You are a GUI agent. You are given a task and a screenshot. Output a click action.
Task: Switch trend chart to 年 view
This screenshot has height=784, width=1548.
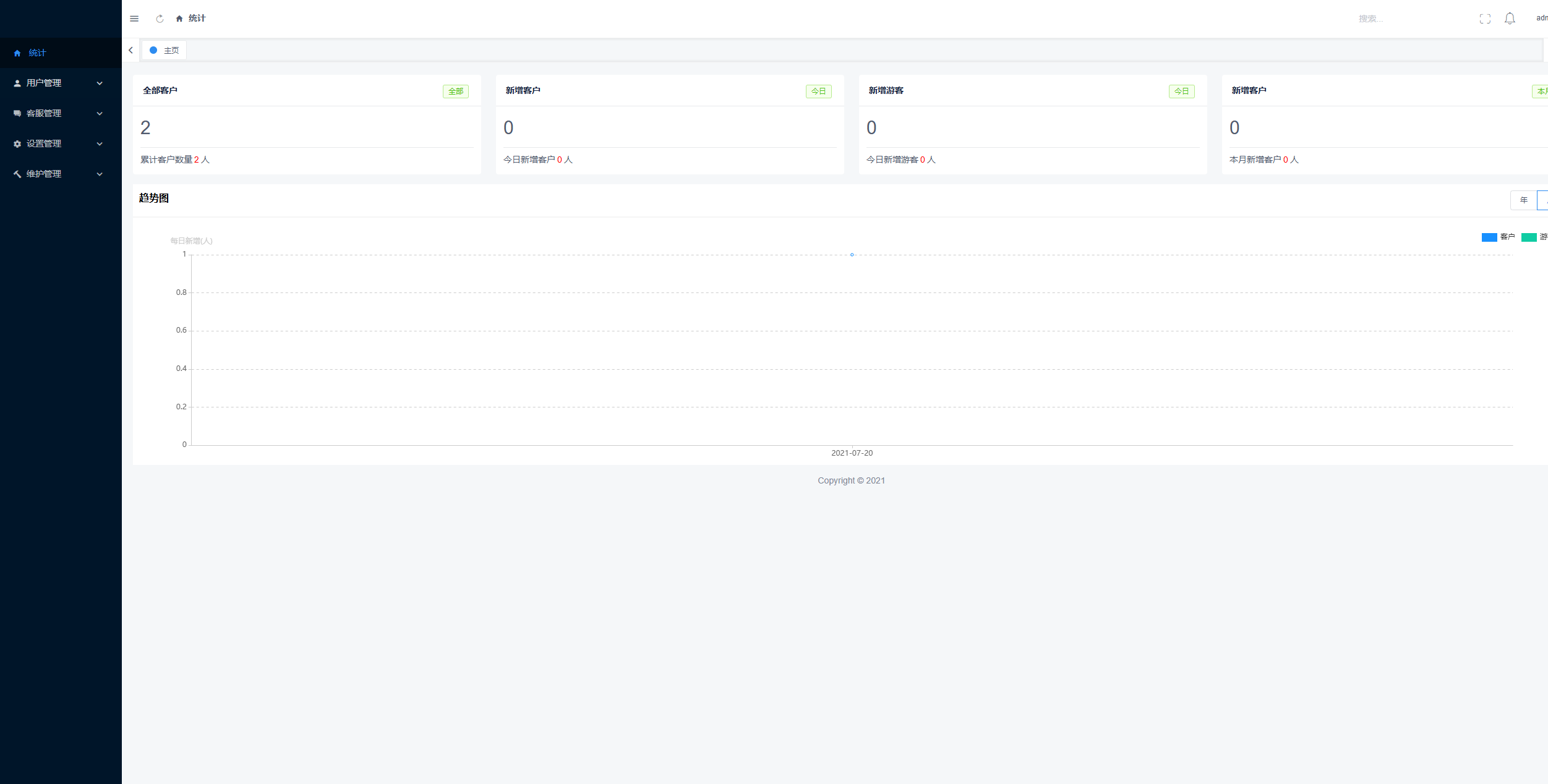[1523, 200]
